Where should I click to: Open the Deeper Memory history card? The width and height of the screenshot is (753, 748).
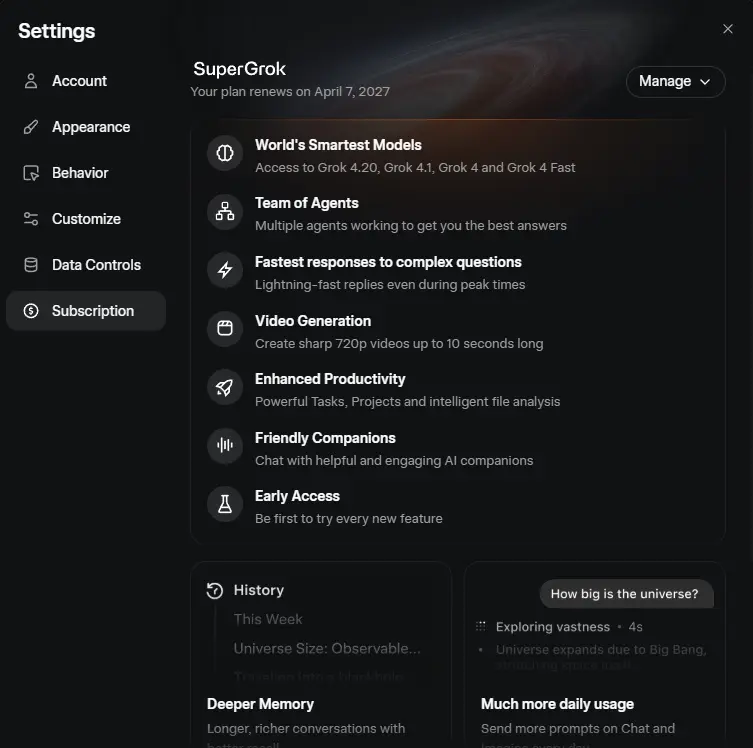321,654
